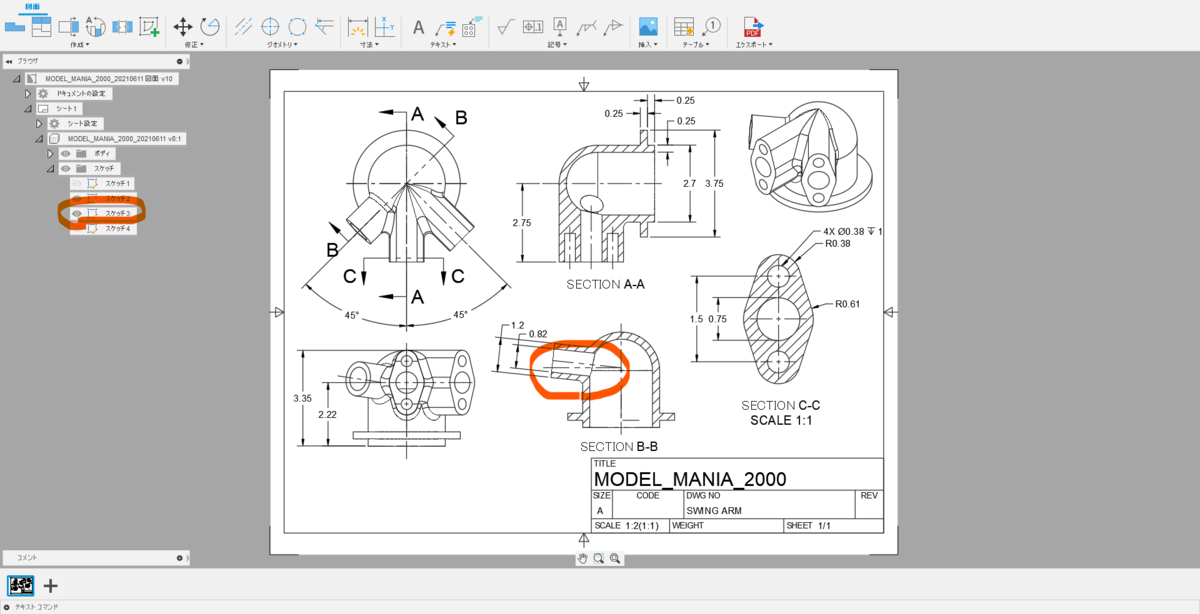
Task: Open the テキスト dropdown menu
Action: [441, 44]
